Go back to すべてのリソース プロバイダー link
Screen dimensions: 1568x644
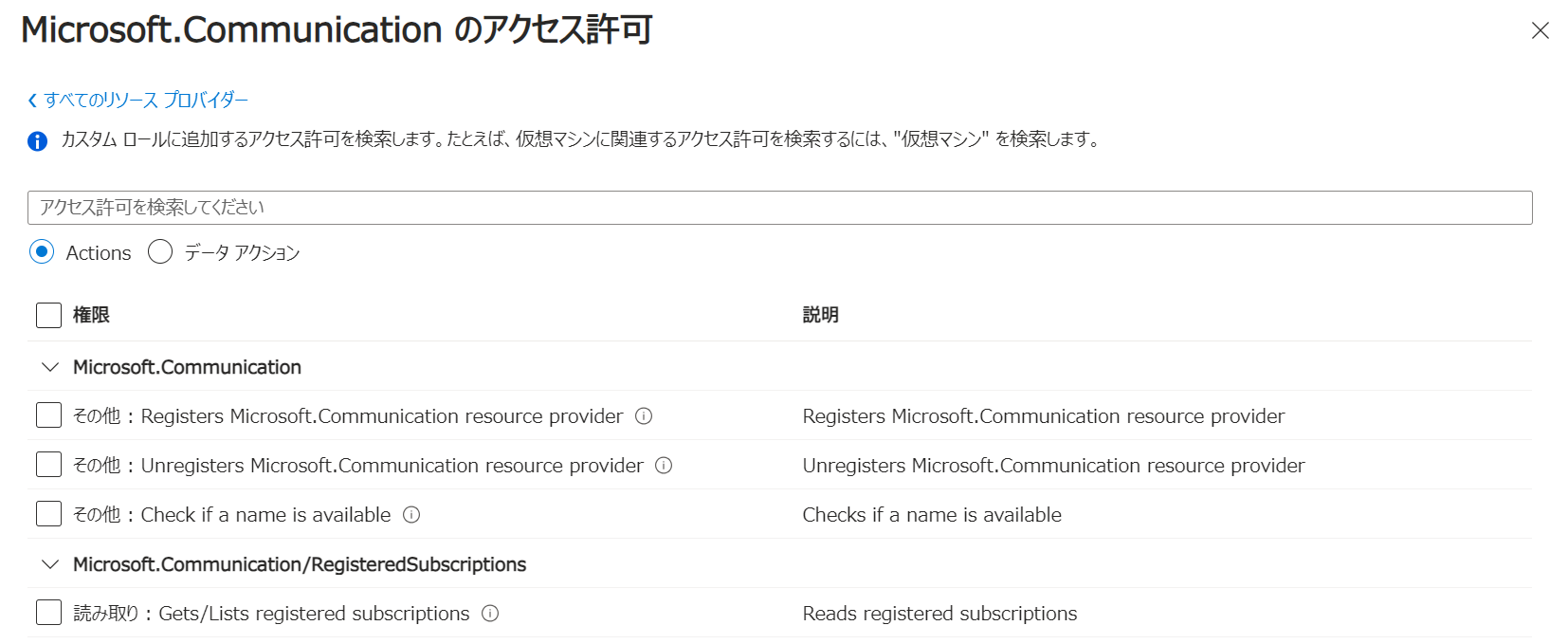coord(146,100)
